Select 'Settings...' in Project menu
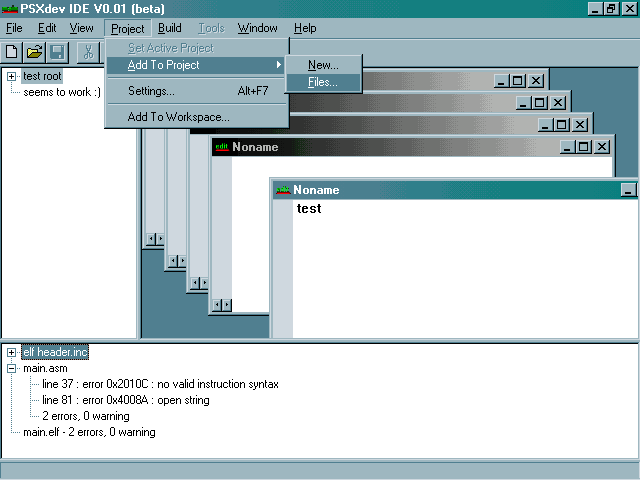The height and width of the screenshot is (480, 640). [x=197, y=91]
